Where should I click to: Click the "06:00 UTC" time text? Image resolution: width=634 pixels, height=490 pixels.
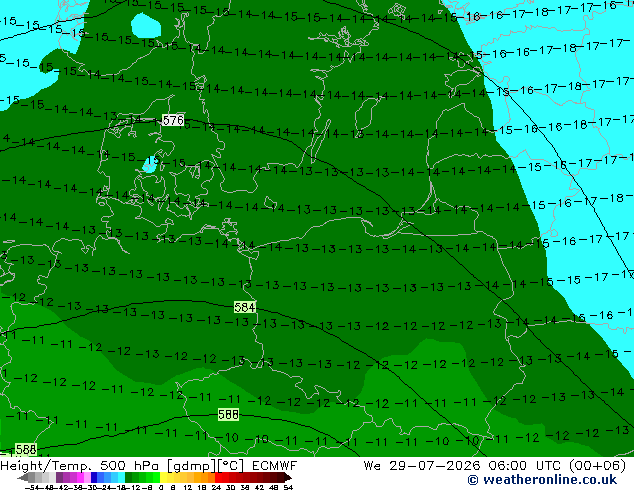(x=526, y=466)
